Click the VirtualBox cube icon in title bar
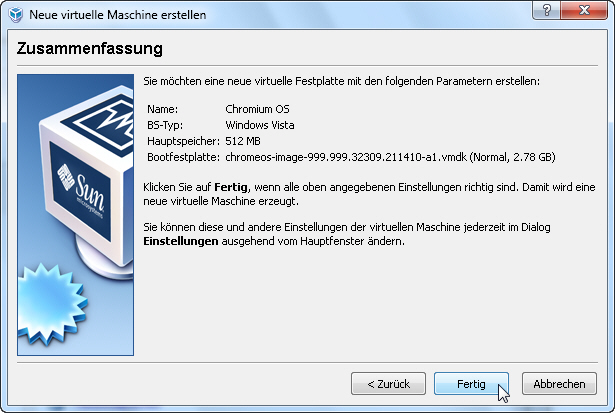The height and width of the screenshot is (413, 615). click(16, 15)
